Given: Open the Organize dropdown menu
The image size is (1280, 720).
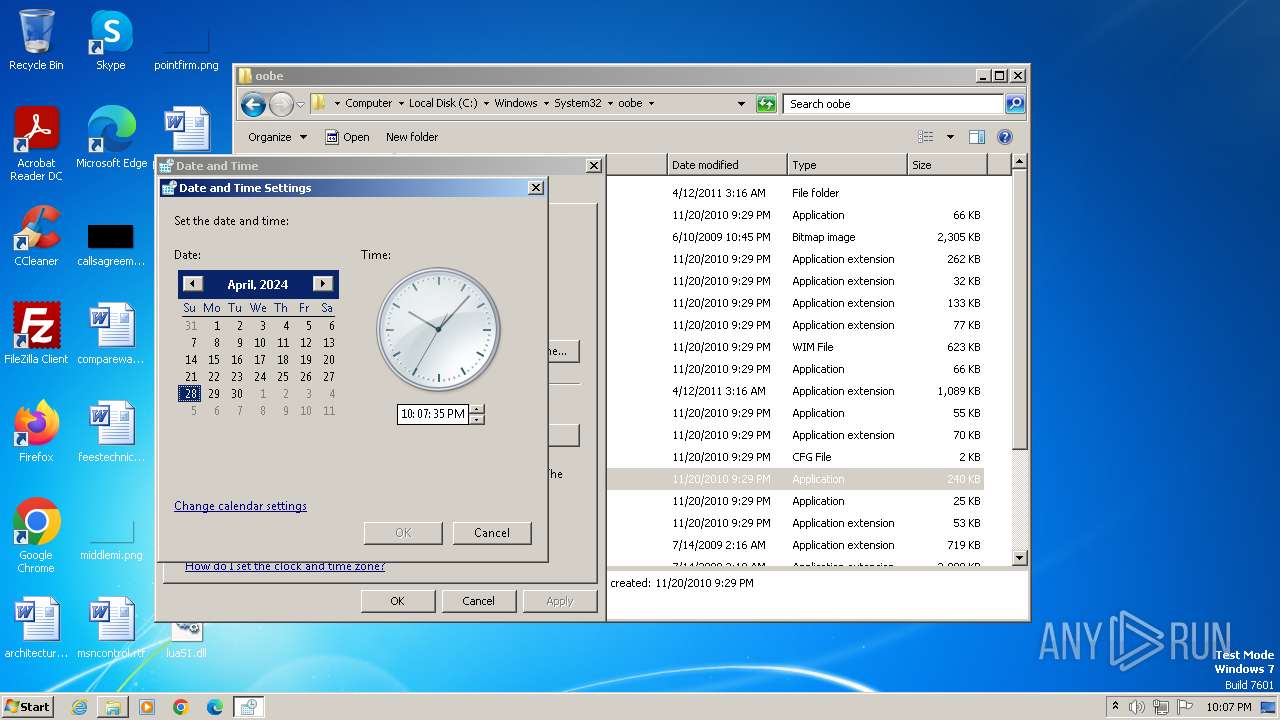Looking at the screenshot, I should [x=277, y=137].
